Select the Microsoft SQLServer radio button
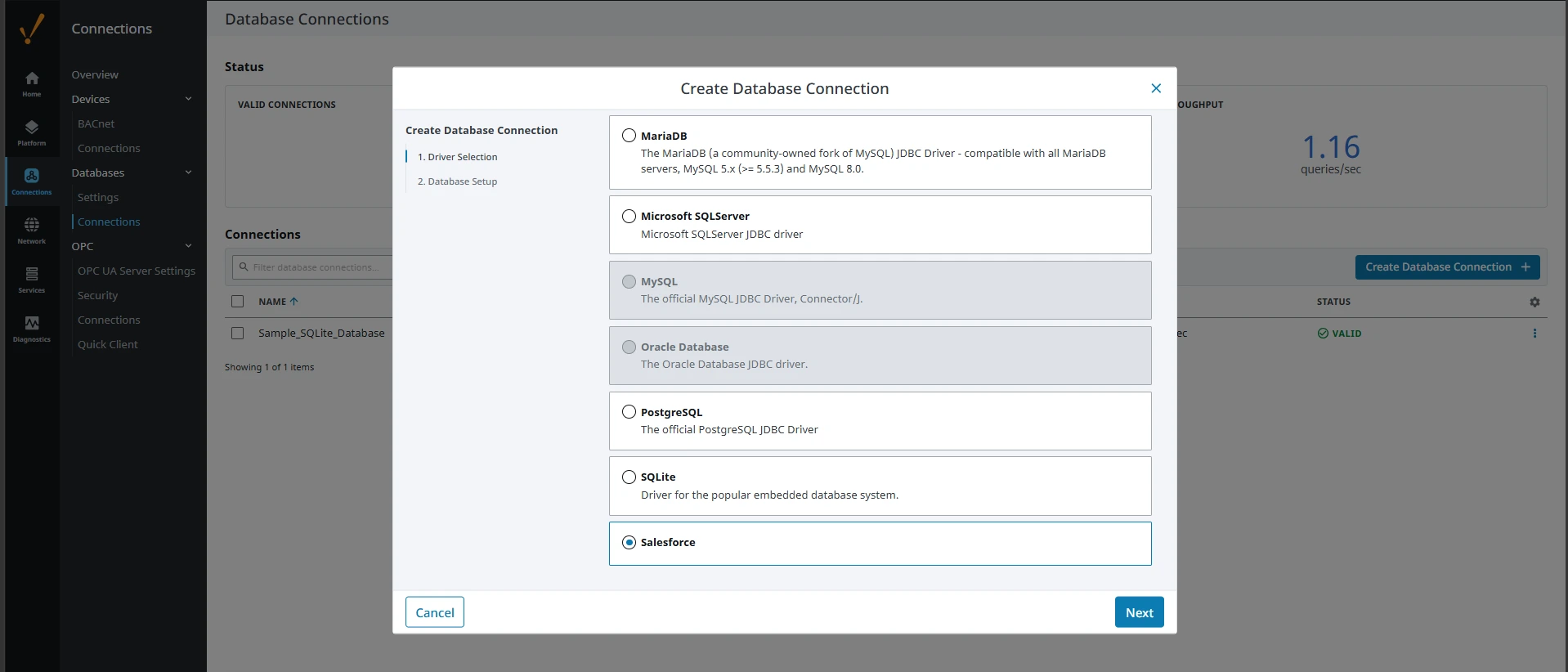Image resolution: width=1568 pixels, height=672 pixels. click(629, 217)
